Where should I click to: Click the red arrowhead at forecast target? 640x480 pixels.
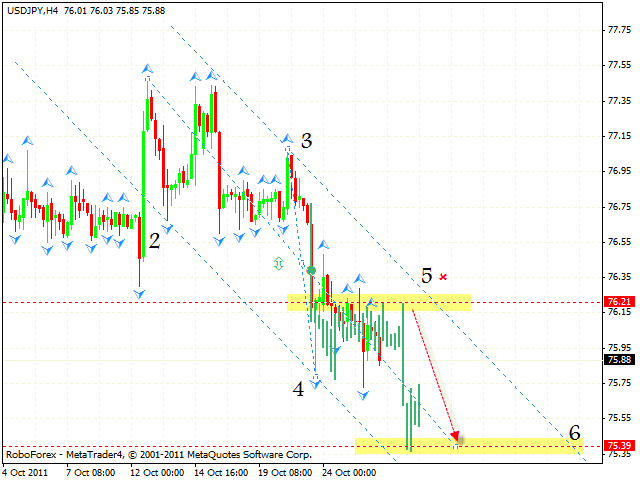tap(455, 436)
